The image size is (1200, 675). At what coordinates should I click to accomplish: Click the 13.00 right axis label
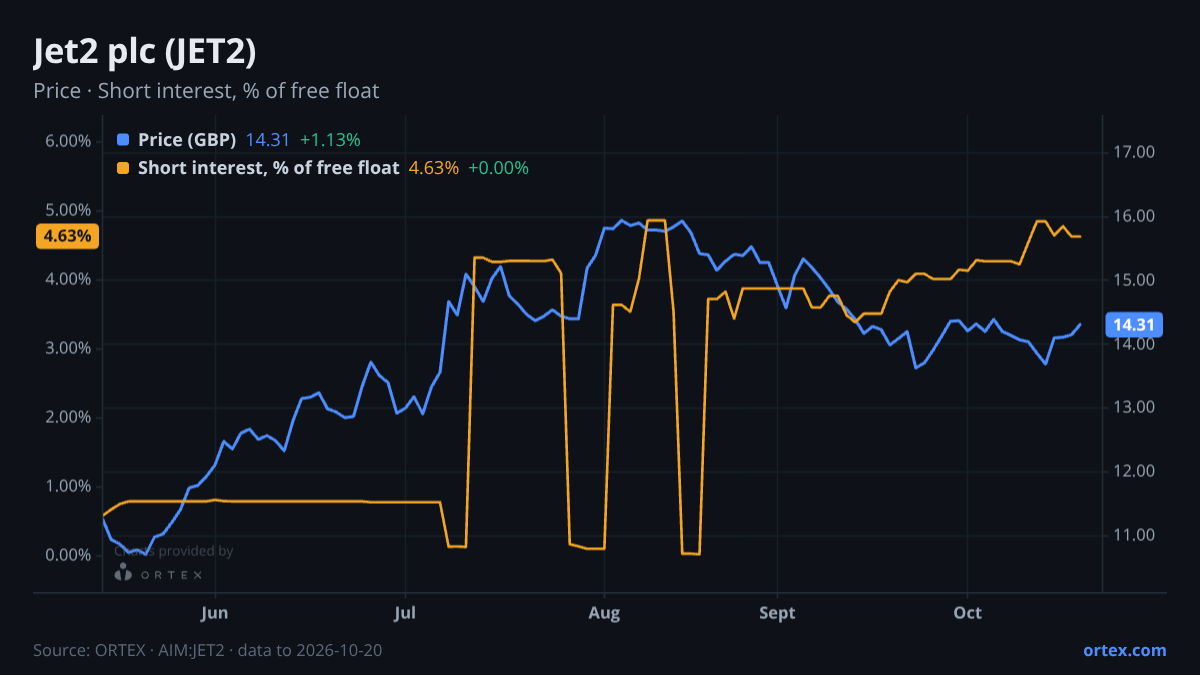tap(1134, 407)
